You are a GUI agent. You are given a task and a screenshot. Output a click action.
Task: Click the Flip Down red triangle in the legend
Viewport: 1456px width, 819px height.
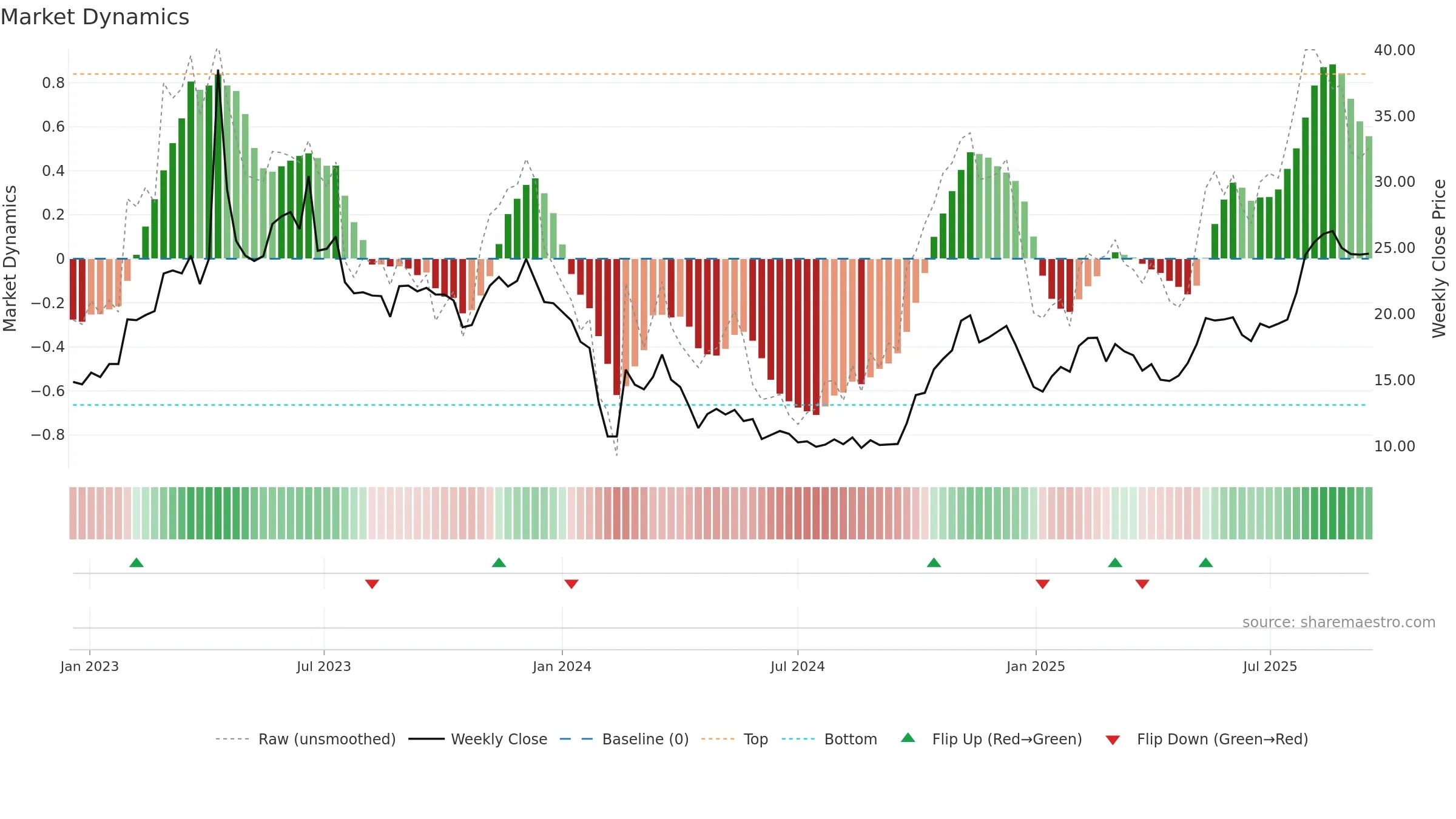(1113, 740)
